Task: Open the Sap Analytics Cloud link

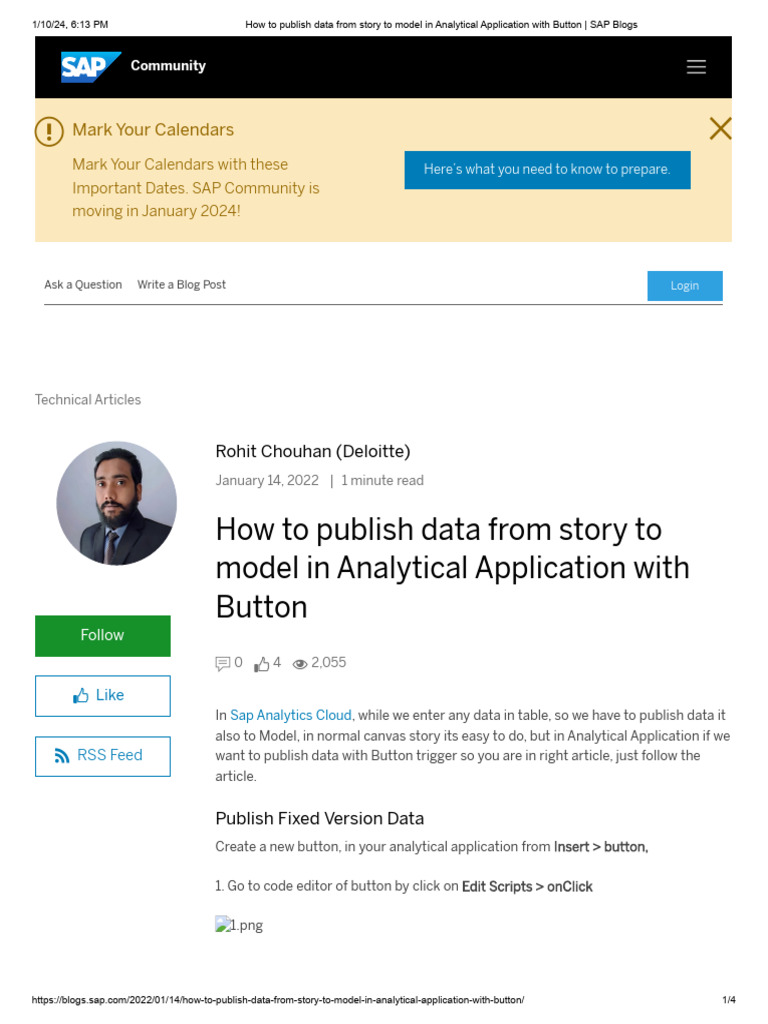Action: [x=291, y=715]
